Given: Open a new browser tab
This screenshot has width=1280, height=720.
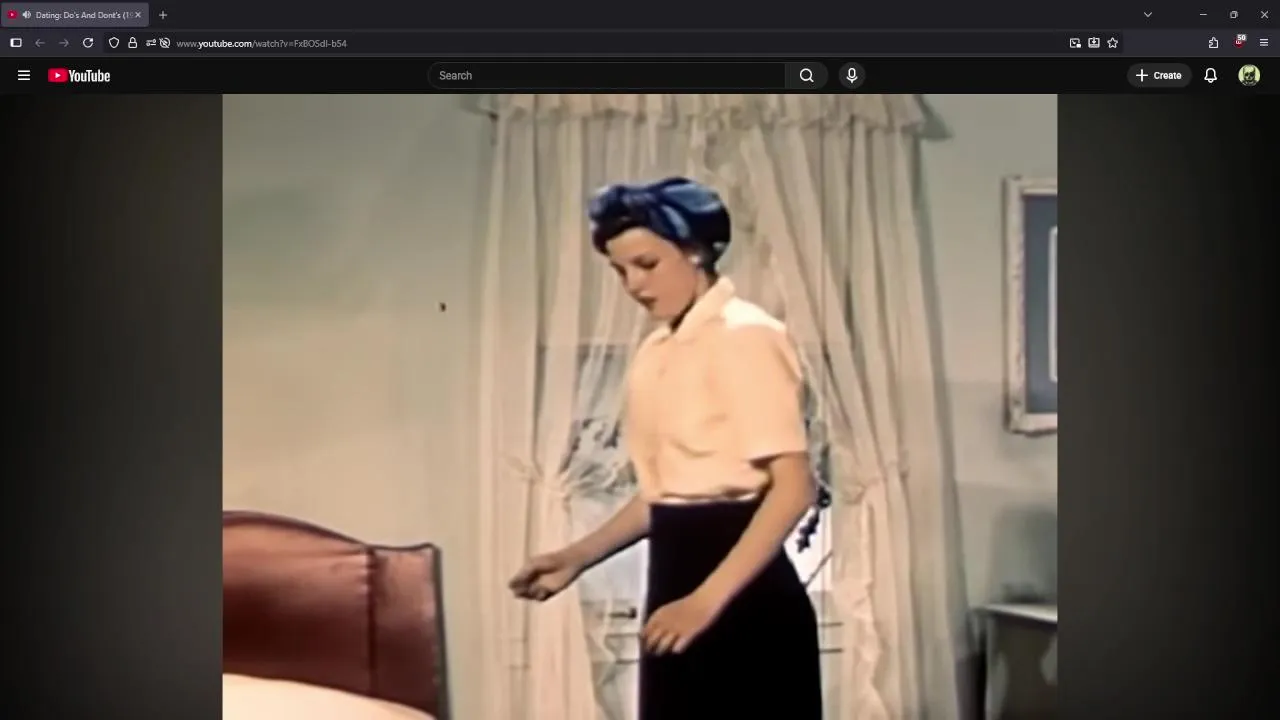Looking at the screenshot, I should pos(163,15).
